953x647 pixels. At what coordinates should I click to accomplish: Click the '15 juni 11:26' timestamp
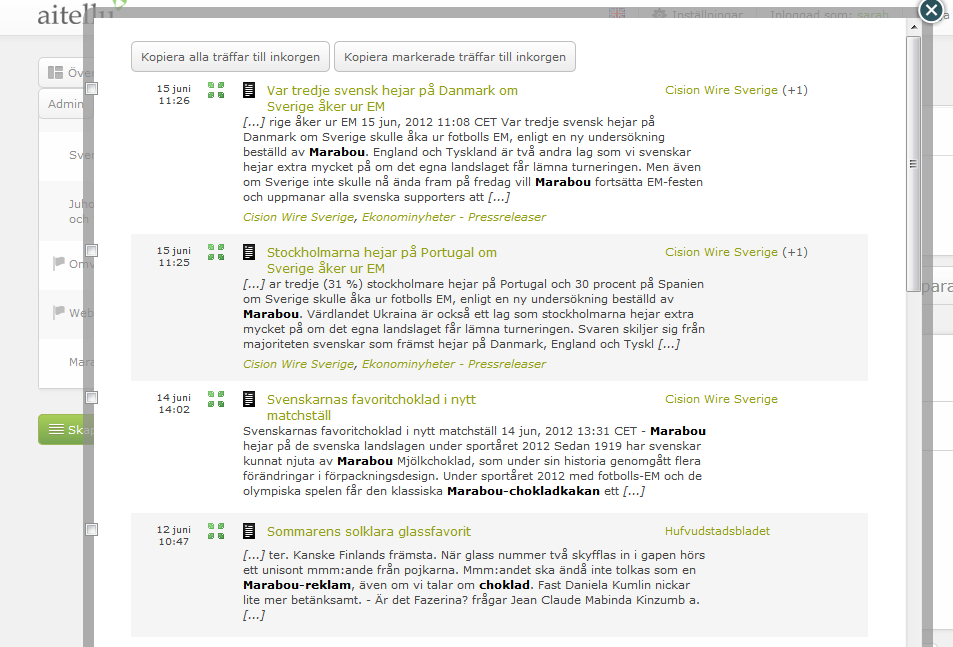[174, 95]
